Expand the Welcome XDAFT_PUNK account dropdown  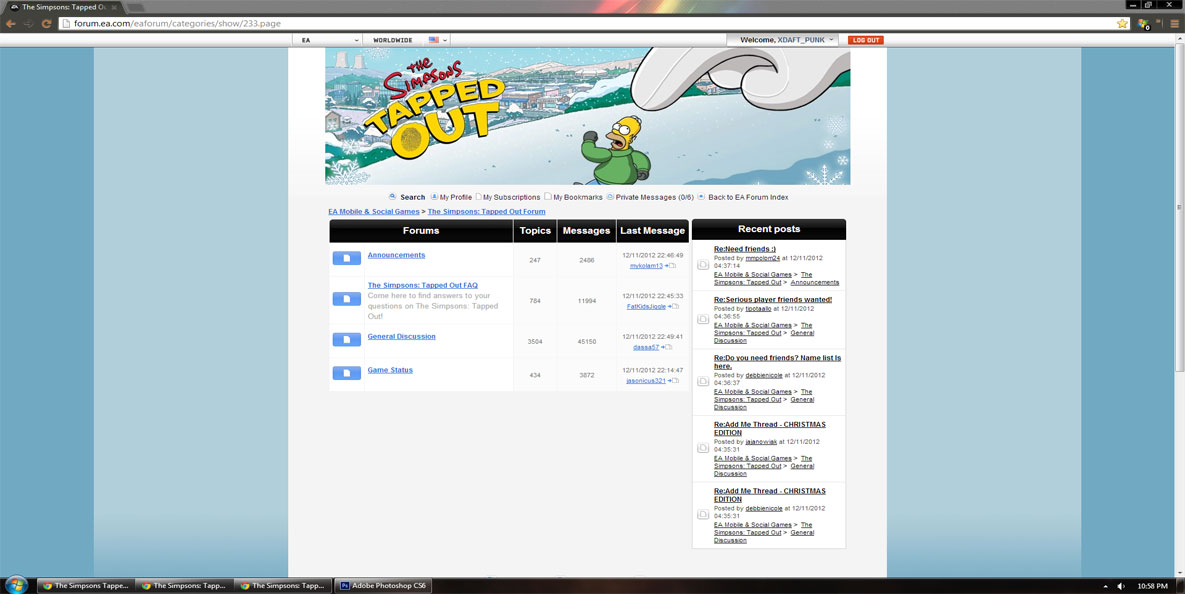[782, 40]
